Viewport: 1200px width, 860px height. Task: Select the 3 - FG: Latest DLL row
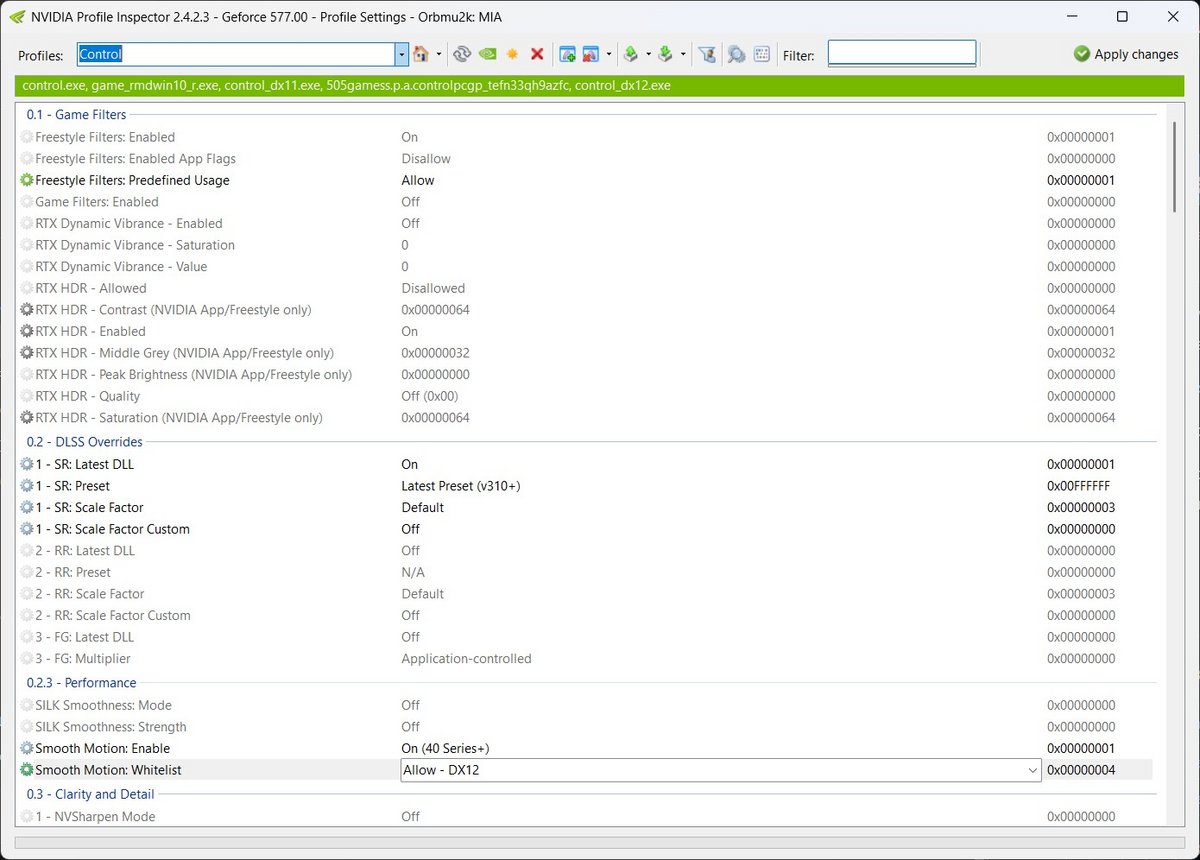click(x=586, y=637)
